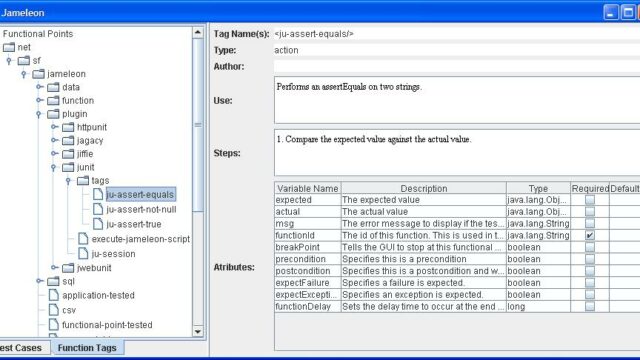The width and height of the screenshot is (640, 360).
Task: Collapse the jameleon tree node
Action: point(24,74)
